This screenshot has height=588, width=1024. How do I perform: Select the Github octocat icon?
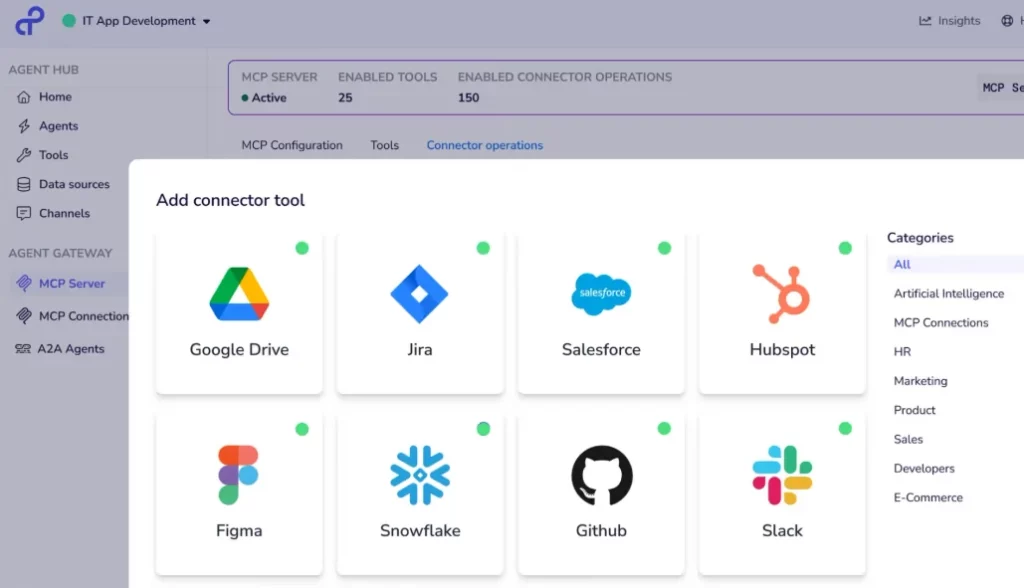pyautogui.click(x=600, y=474)
